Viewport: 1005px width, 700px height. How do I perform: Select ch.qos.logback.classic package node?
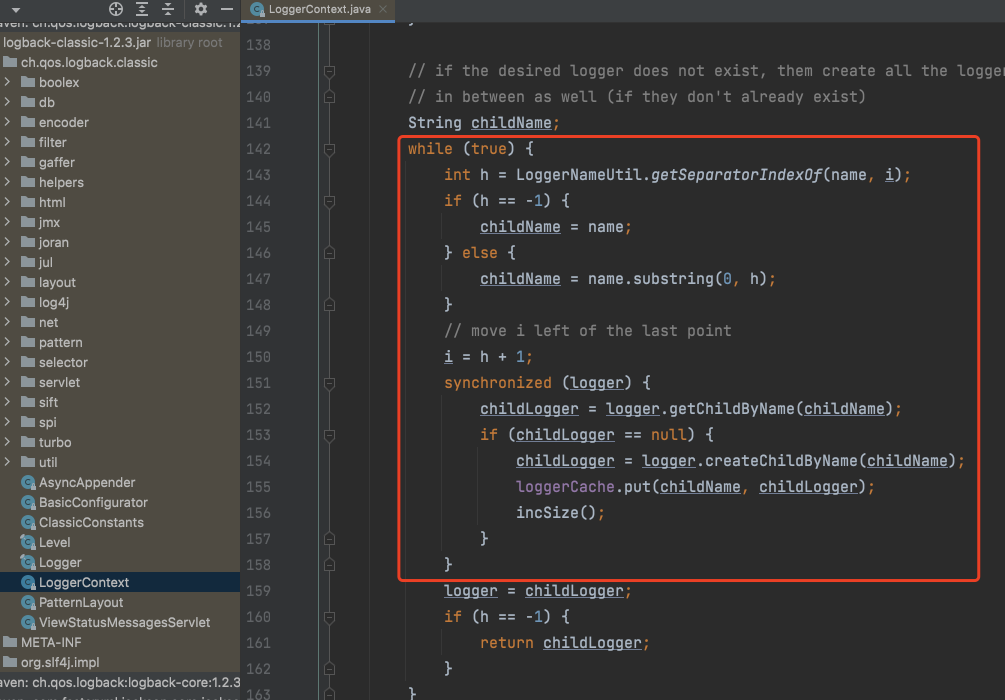point(89,62)
